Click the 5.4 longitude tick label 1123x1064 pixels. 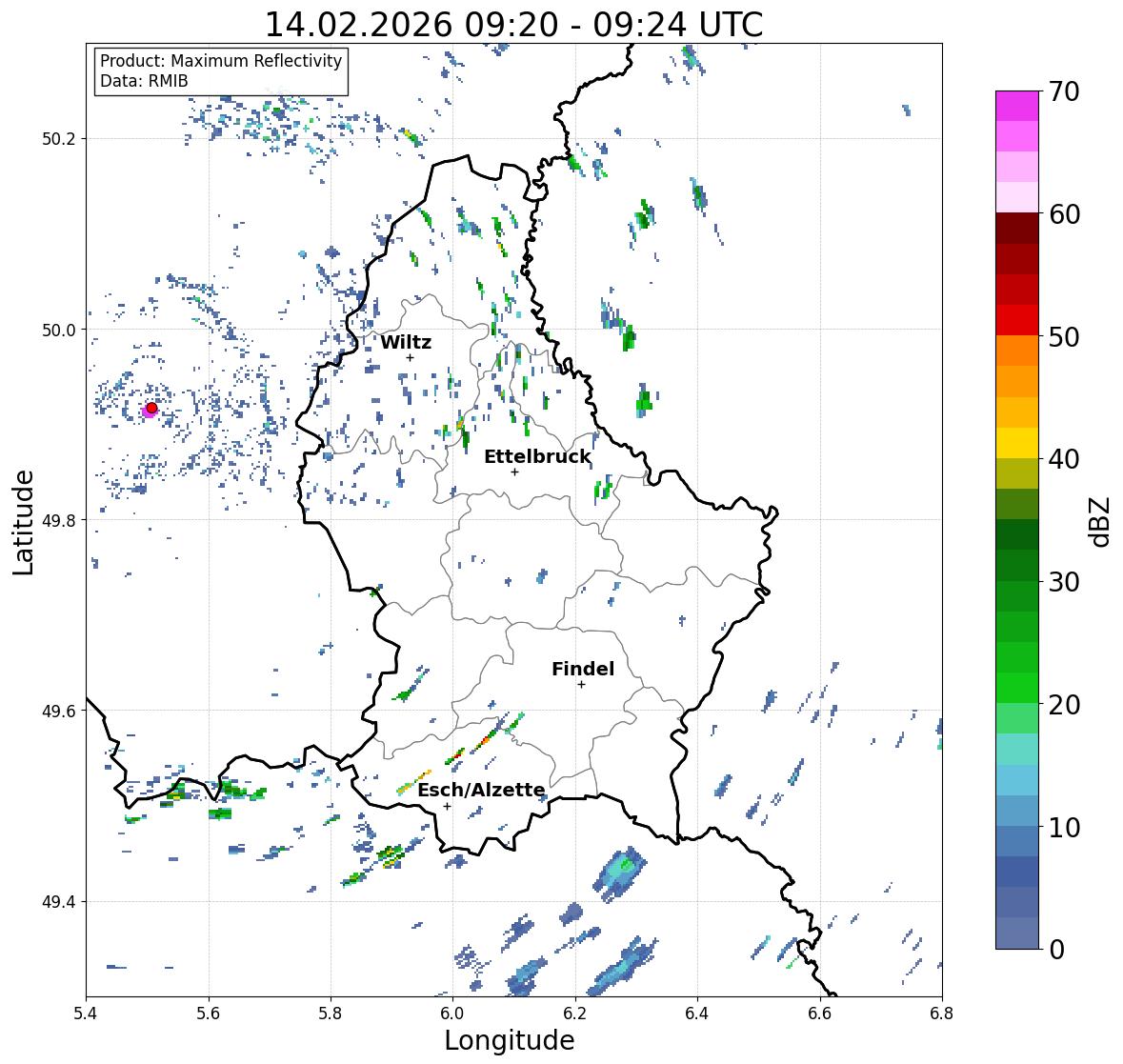(87, 1013)
